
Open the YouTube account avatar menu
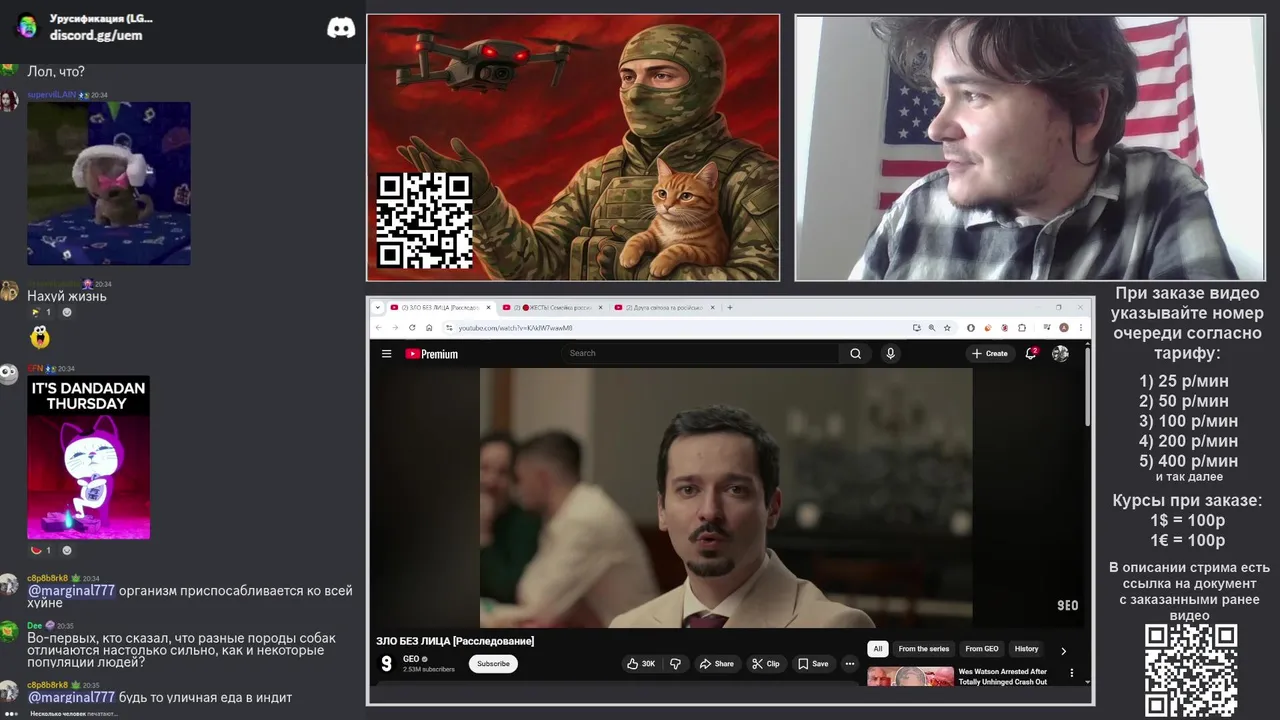(x=1060, y=353)
